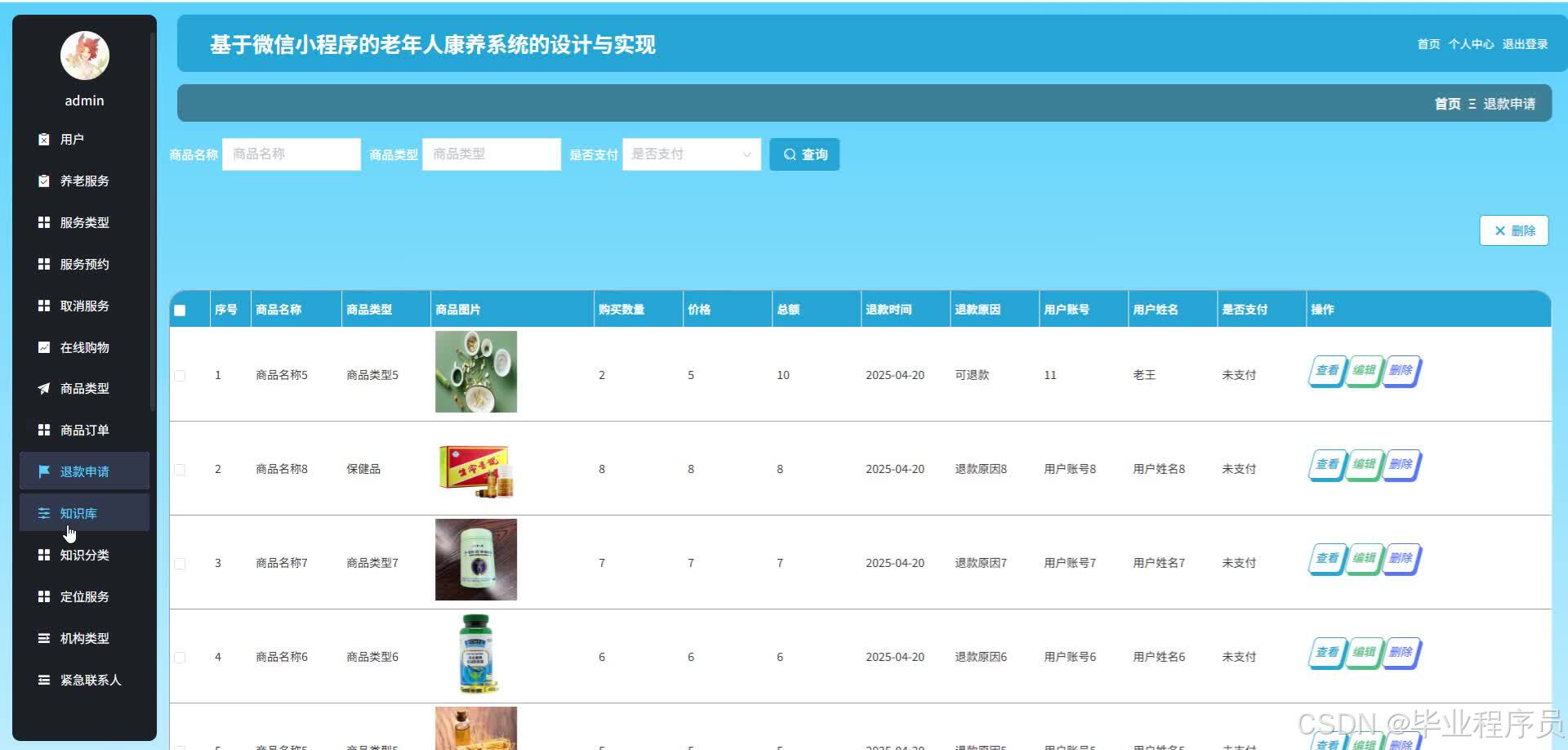Click the 老王 user name cell
Screen dimensions: 1568x750
[x=1144, y=375]
